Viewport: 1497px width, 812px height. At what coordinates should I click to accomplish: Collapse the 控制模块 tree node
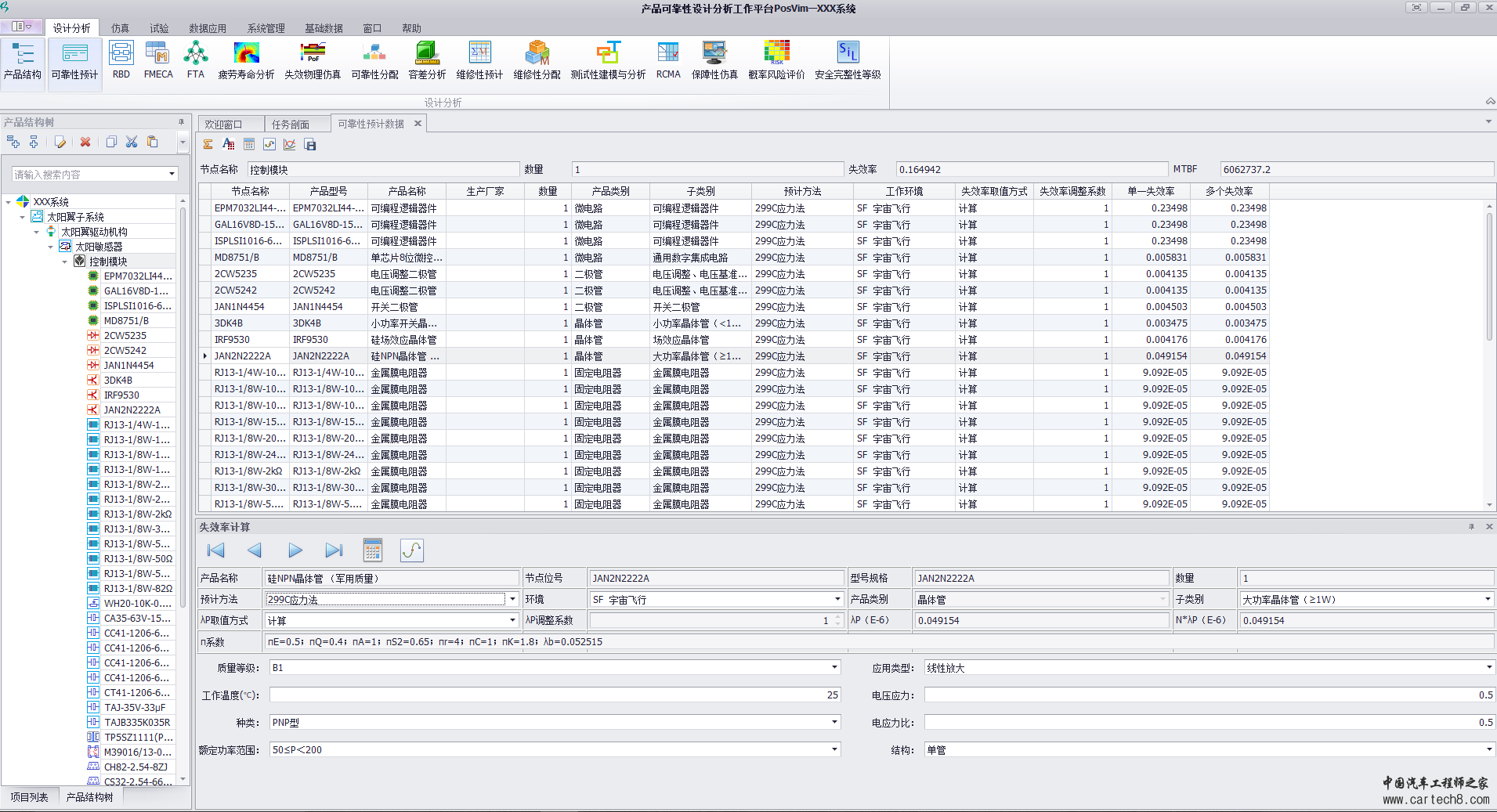pyautogui.click(x=65, y=262)
